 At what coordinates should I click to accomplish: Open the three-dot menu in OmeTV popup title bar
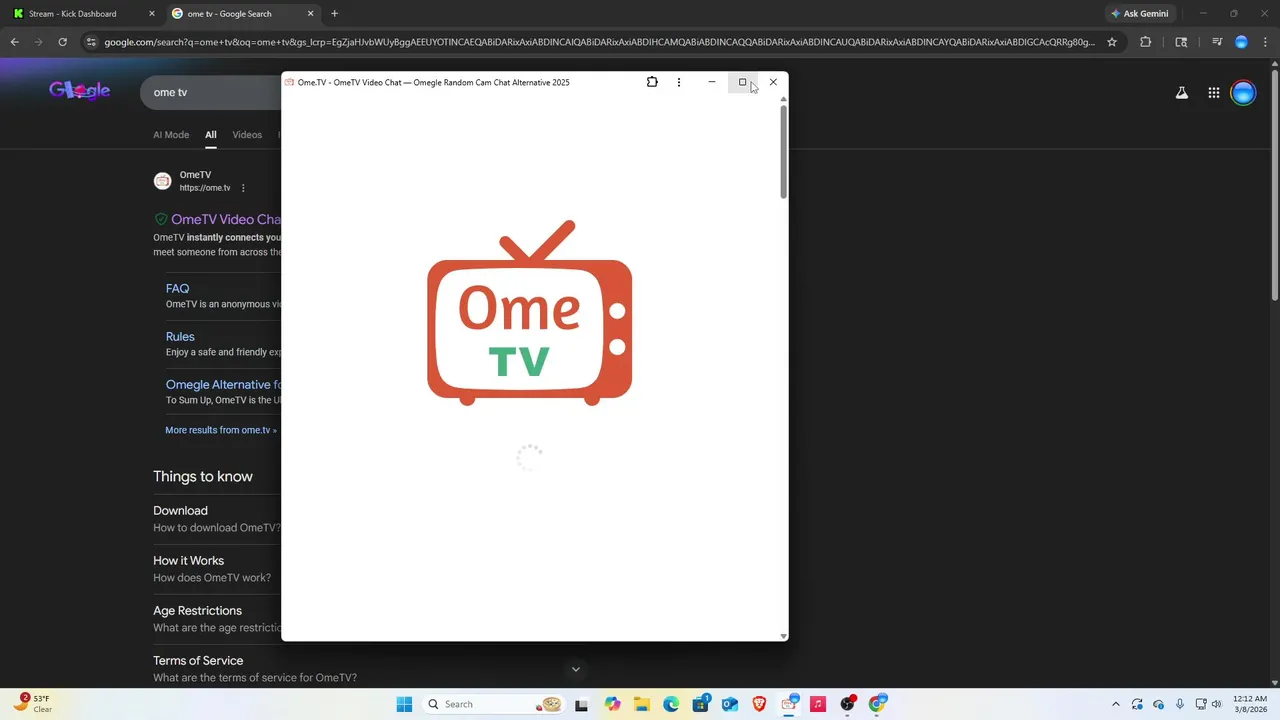[x=679, y=82]
